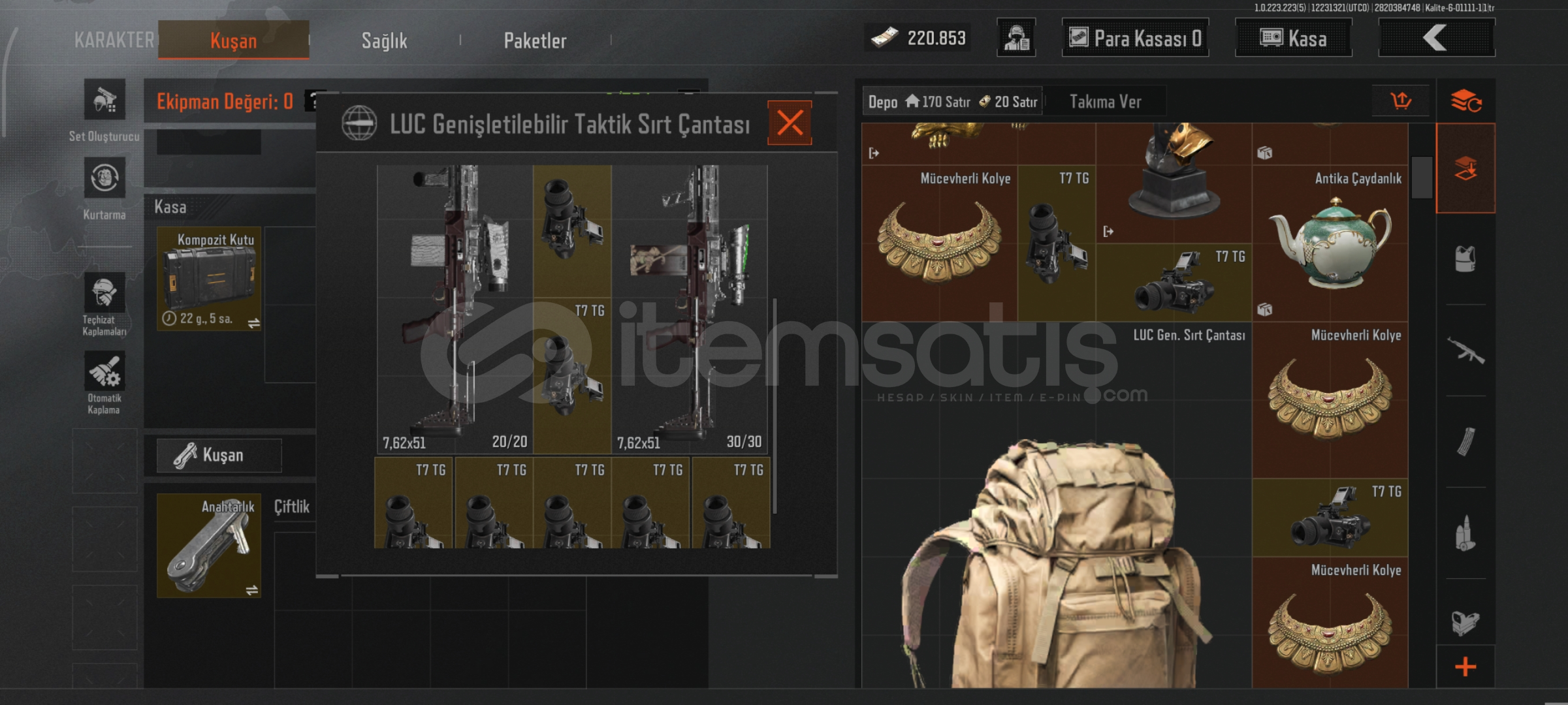Select the ammunition bullet filter icon
Viewport: 1568px width, 705px height.
(x=1465, y=533)
